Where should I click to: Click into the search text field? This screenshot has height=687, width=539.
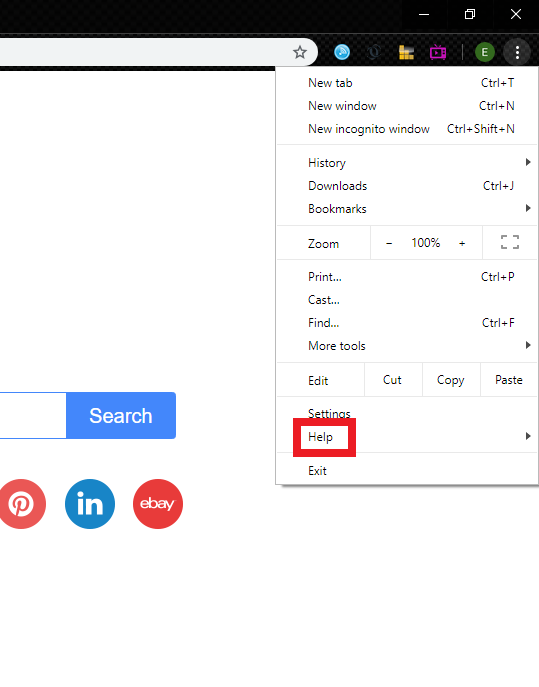pos(33,415)
